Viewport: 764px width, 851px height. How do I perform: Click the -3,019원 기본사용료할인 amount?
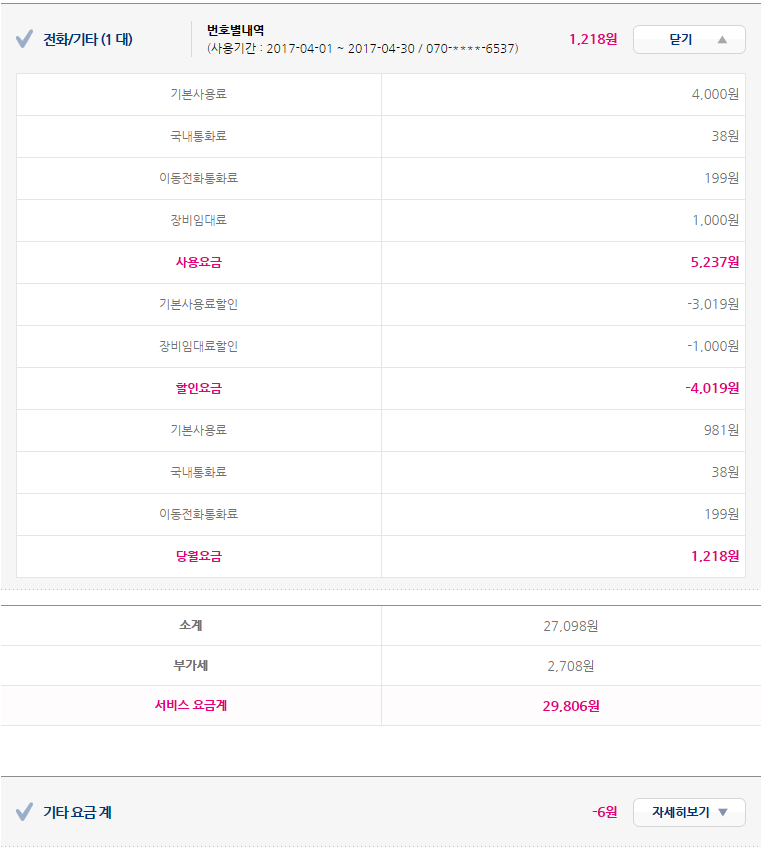(x=712, y=304)
